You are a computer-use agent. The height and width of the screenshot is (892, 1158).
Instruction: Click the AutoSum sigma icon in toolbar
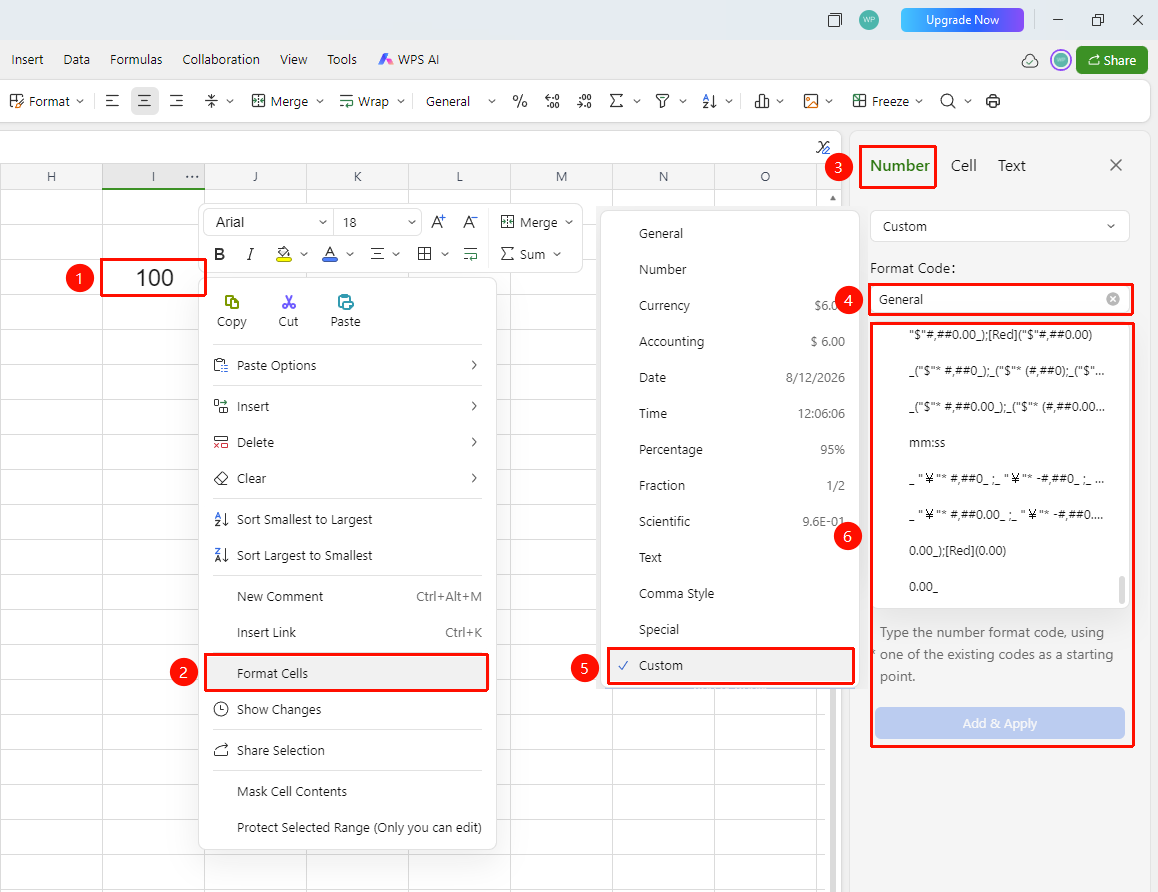point(616,101)
